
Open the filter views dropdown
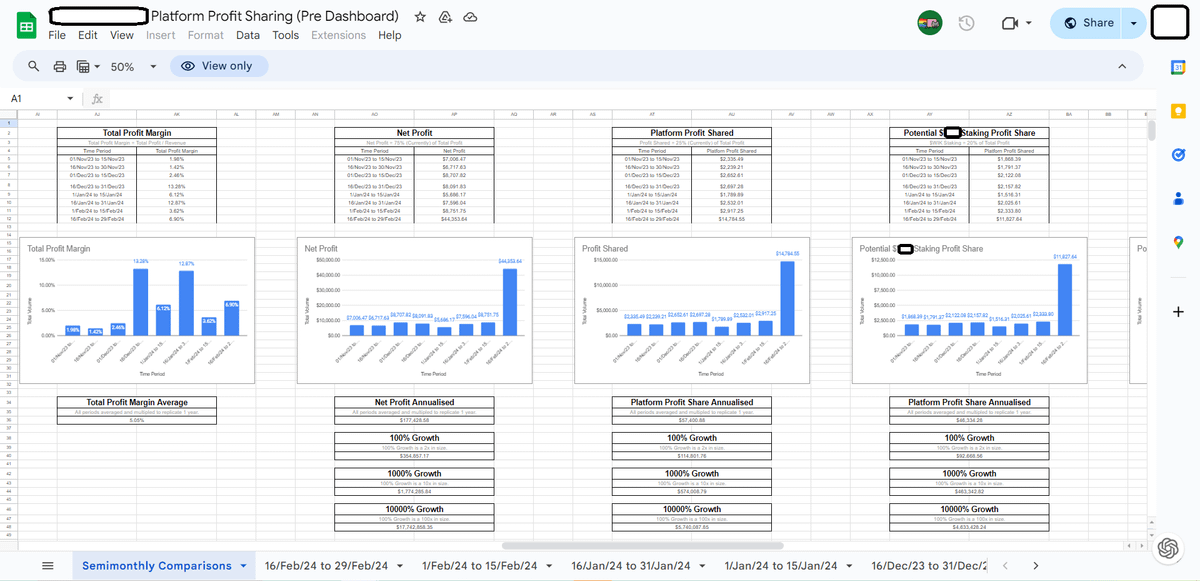[88, 66]
